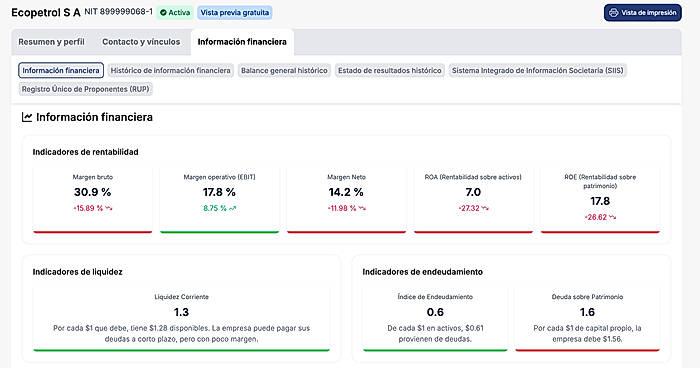The width and height of the screenshot is (700, 368).
Task: Click the ROA (Rentabilidad sobre activos) label
Action: point(473,177)
